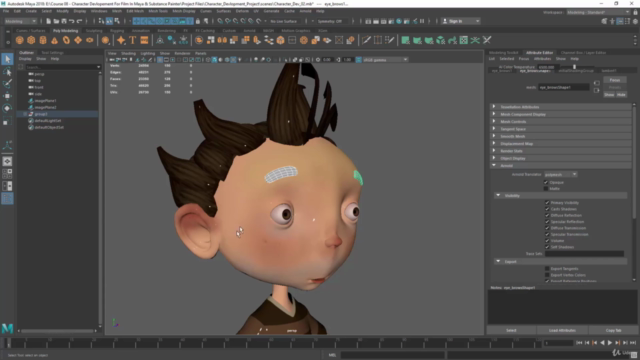
Task: Select the Rotate tool in the toolbox
Action: pyautogui.click(x=7, y=108)
